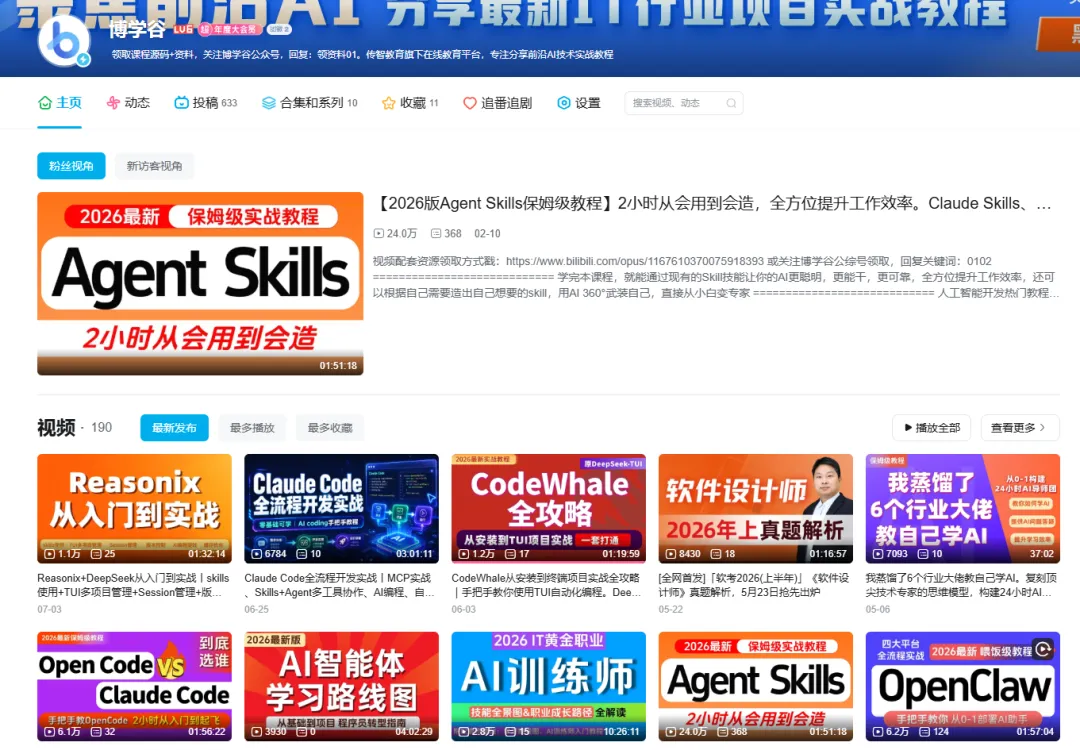Viewport: 1080px width, 750px height.
Task: Open the Claude Code 全流程开发实战 thumbnail
Action: [x=342, y=508]
